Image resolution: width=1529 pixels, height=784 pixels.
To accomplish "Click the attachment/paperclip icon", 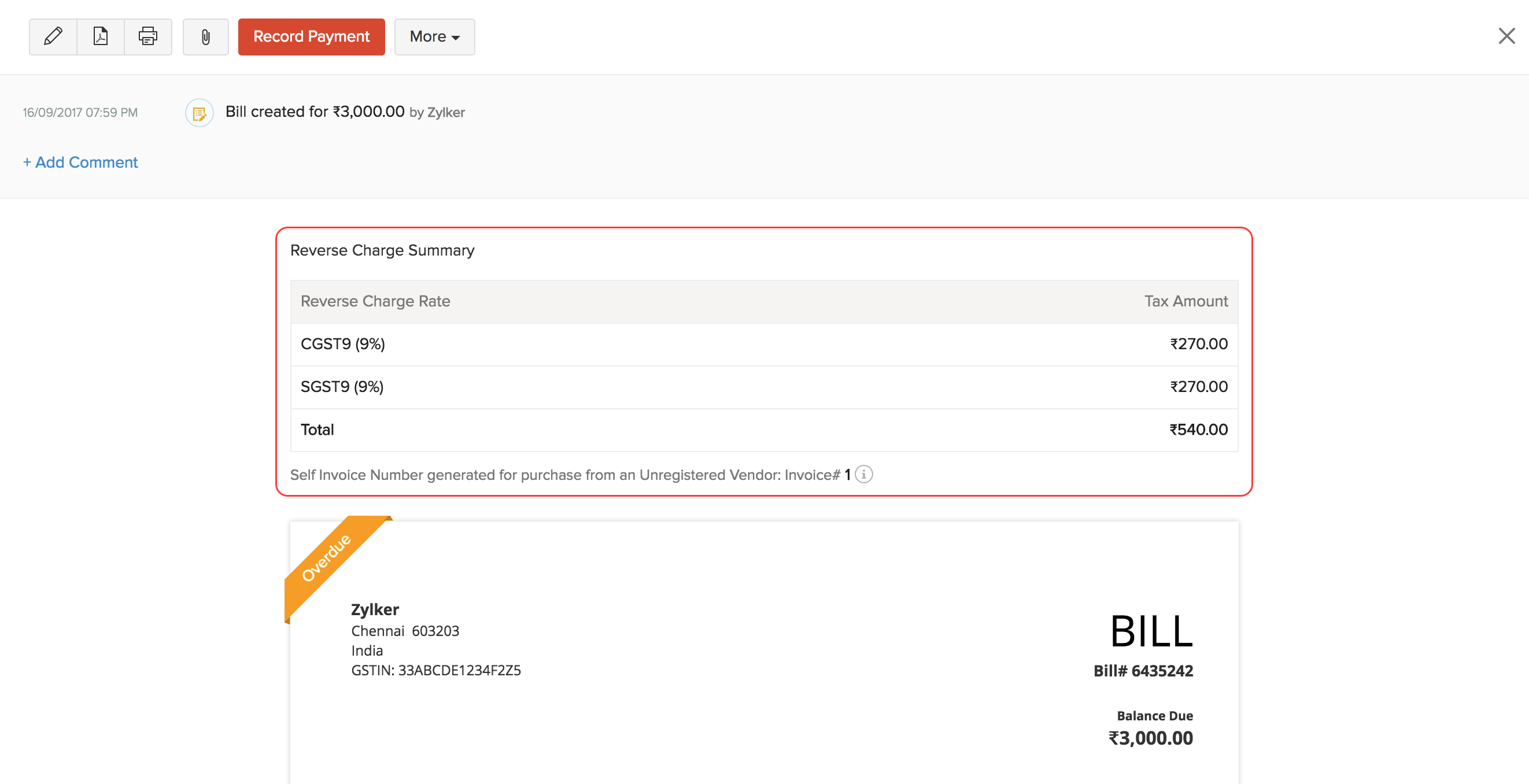I will 204,36.
